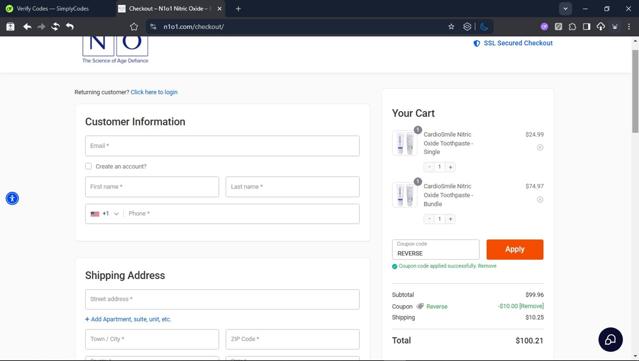Screen dimensions: 639x361
Task: Click the calendar icon left of back arrow
Action: [x=11, y=26]
